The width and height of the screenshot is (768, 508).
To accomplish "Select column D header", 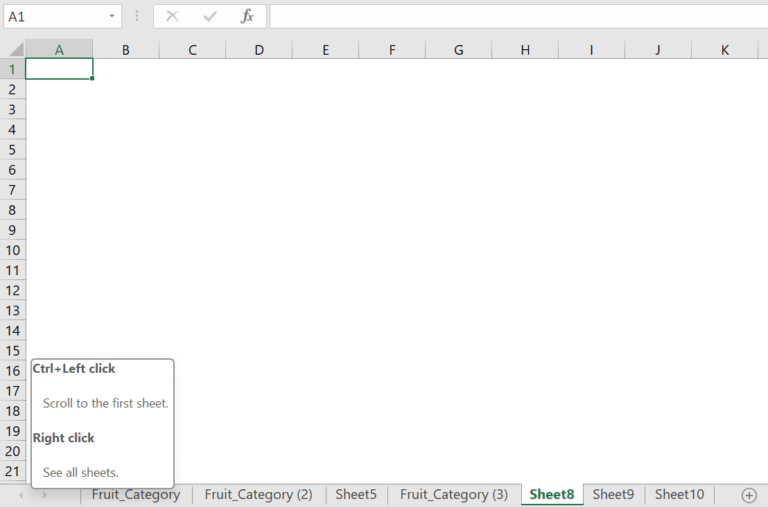I will point(259,49).
